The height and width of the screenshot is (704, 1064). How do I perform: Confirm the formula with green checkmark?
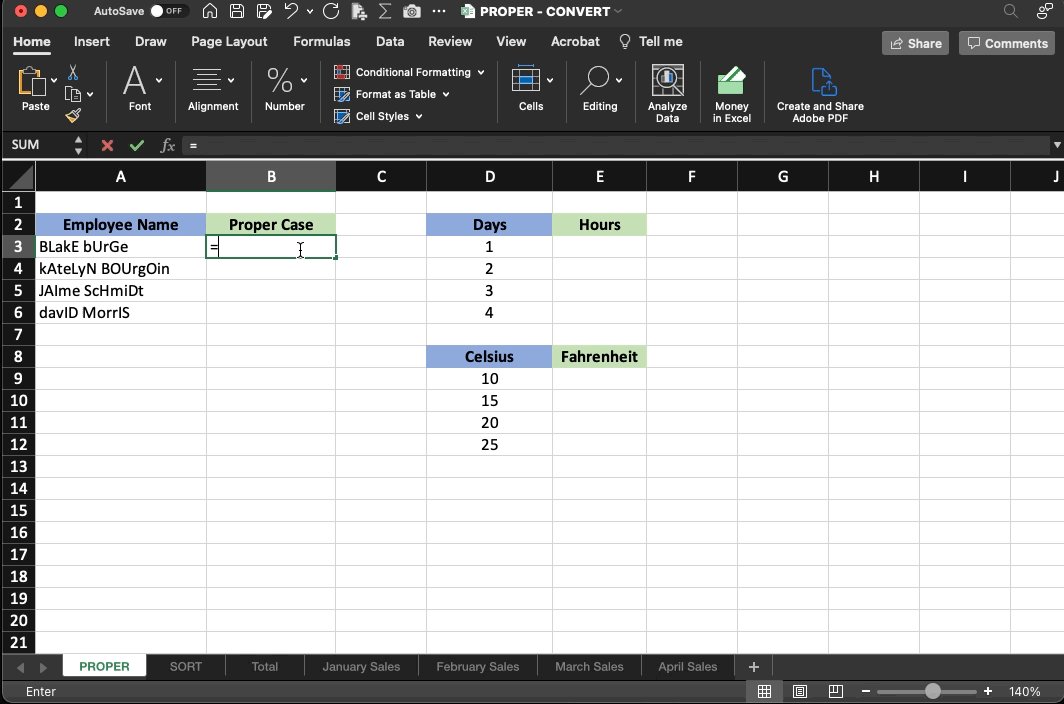(136, 145)
